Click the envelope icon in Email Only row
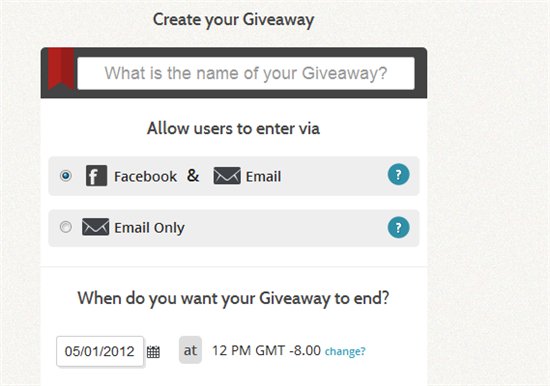Viewport: 550px width, 386px height. point(95,227)
